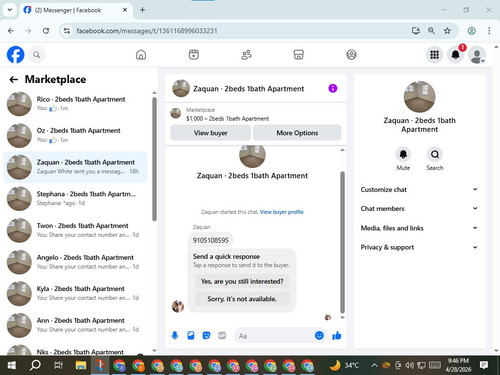The image size is (500, 375).
Task: Choose a sticker icon
Action: [x=207, y=335]
